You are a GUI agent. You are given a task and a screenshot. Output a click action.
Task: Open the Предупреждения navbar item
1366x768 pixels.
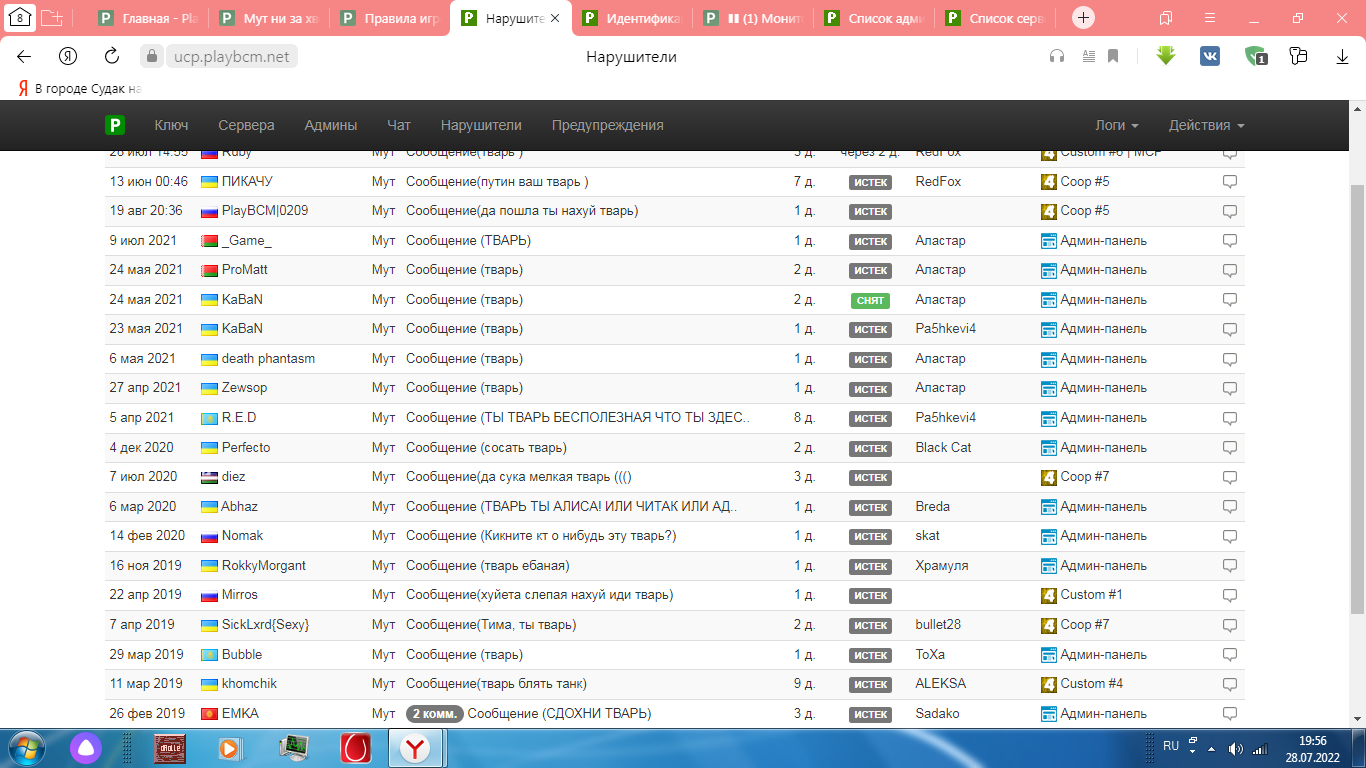pos(607,125)
